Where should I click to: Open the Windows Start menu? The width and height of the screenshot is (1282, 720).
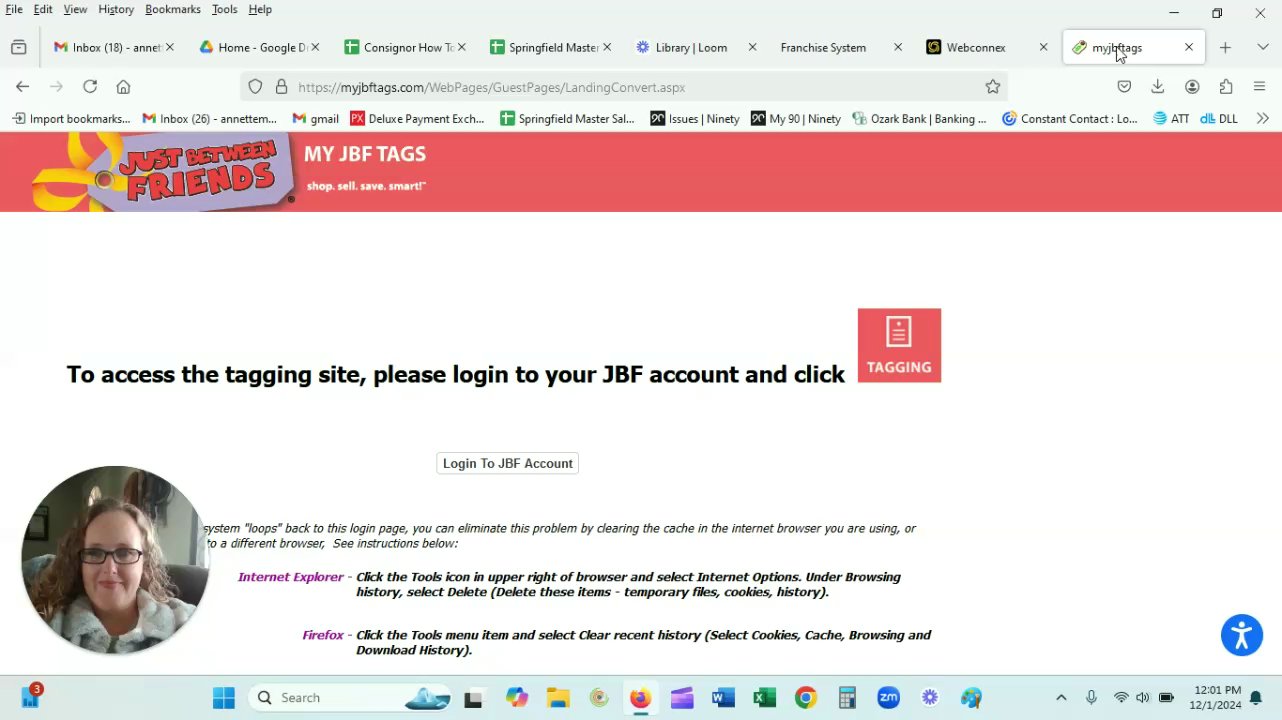pos(224,697)
